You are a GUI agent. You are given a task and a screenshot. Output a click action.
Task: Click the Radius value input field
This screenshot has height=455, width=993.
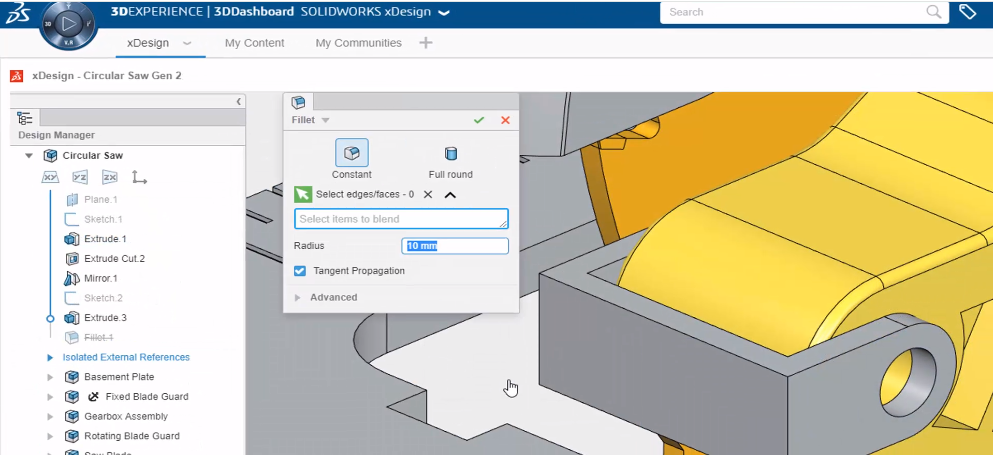click(455, 246)
